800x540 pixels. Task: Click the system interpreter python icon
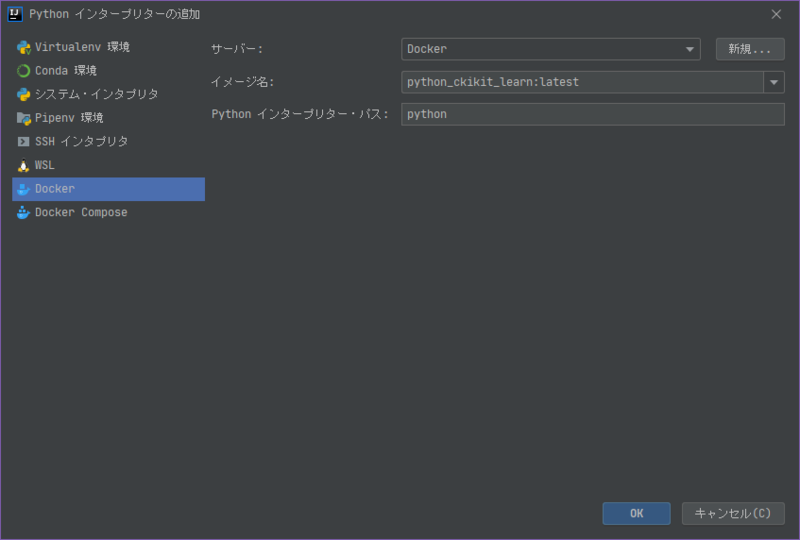(x=23, y=94)
